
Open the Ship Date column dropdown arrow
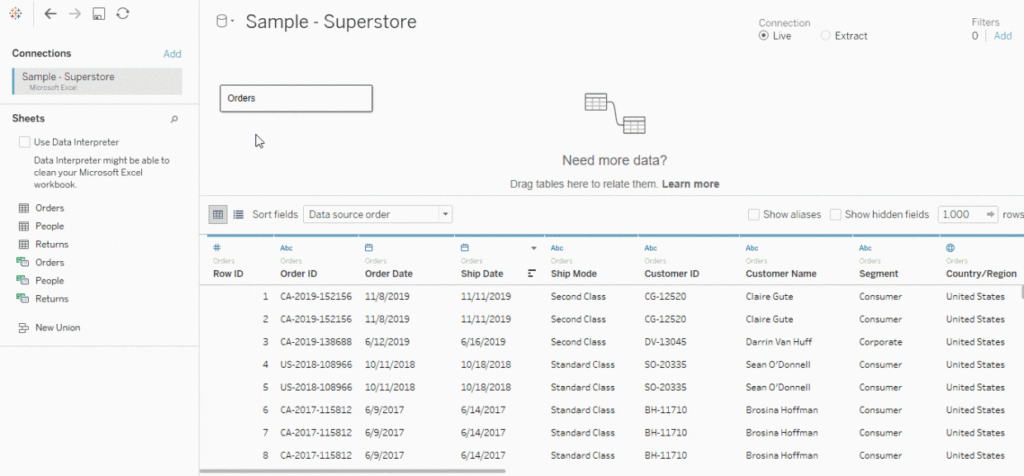(534, 249)
